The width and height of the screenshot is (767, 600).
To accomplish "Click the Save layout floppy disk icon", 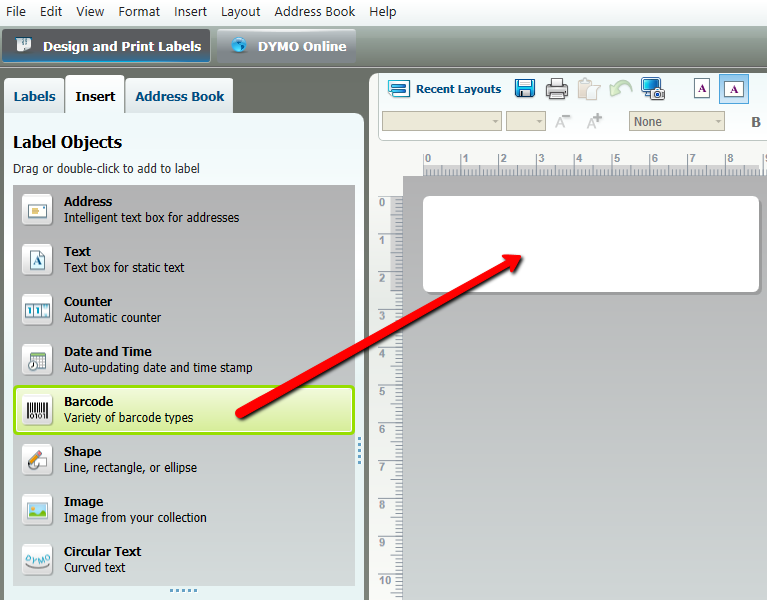I will tap(525, 89).
